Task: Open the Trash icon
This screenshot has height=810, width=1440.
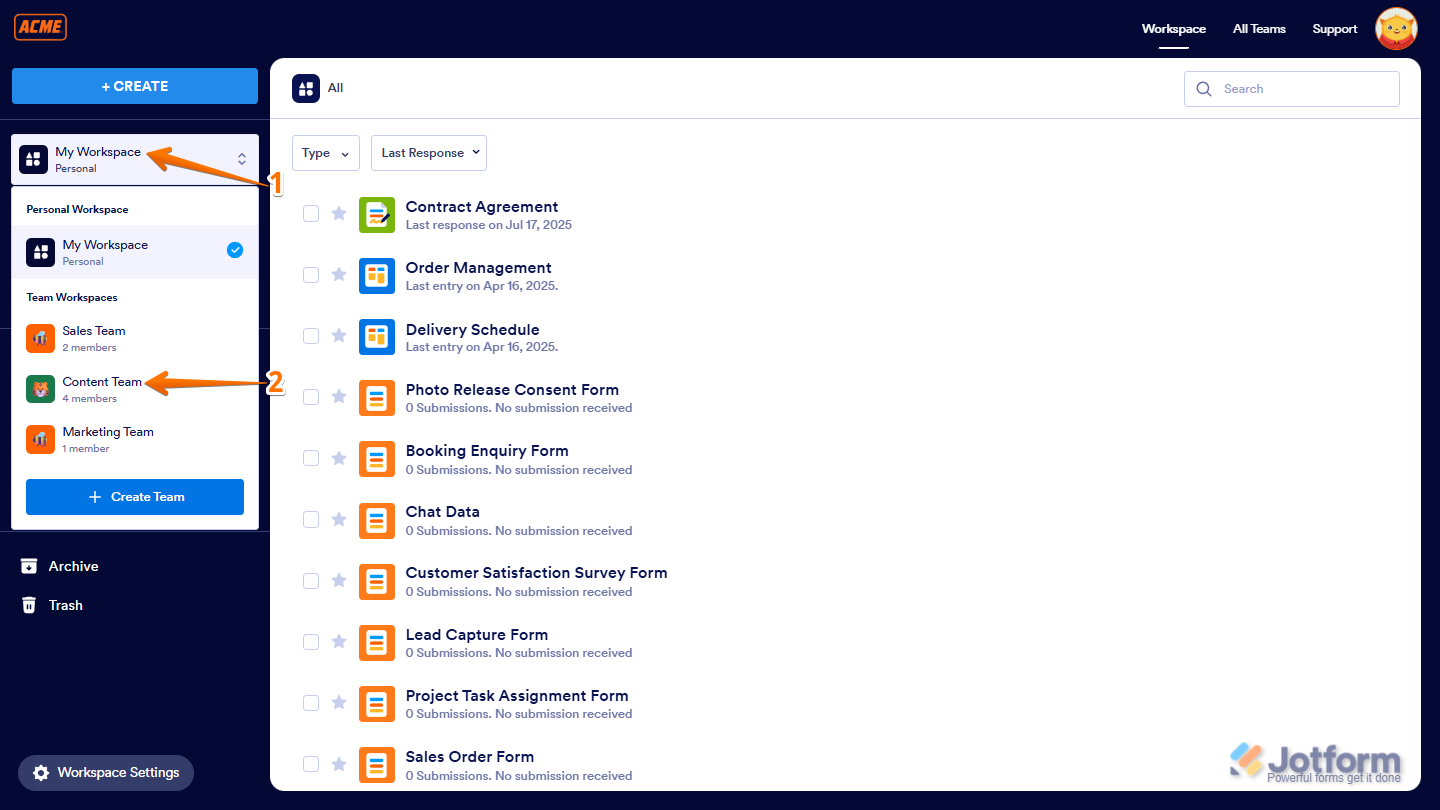Action: pyautogui.click(x=29, y=604)
